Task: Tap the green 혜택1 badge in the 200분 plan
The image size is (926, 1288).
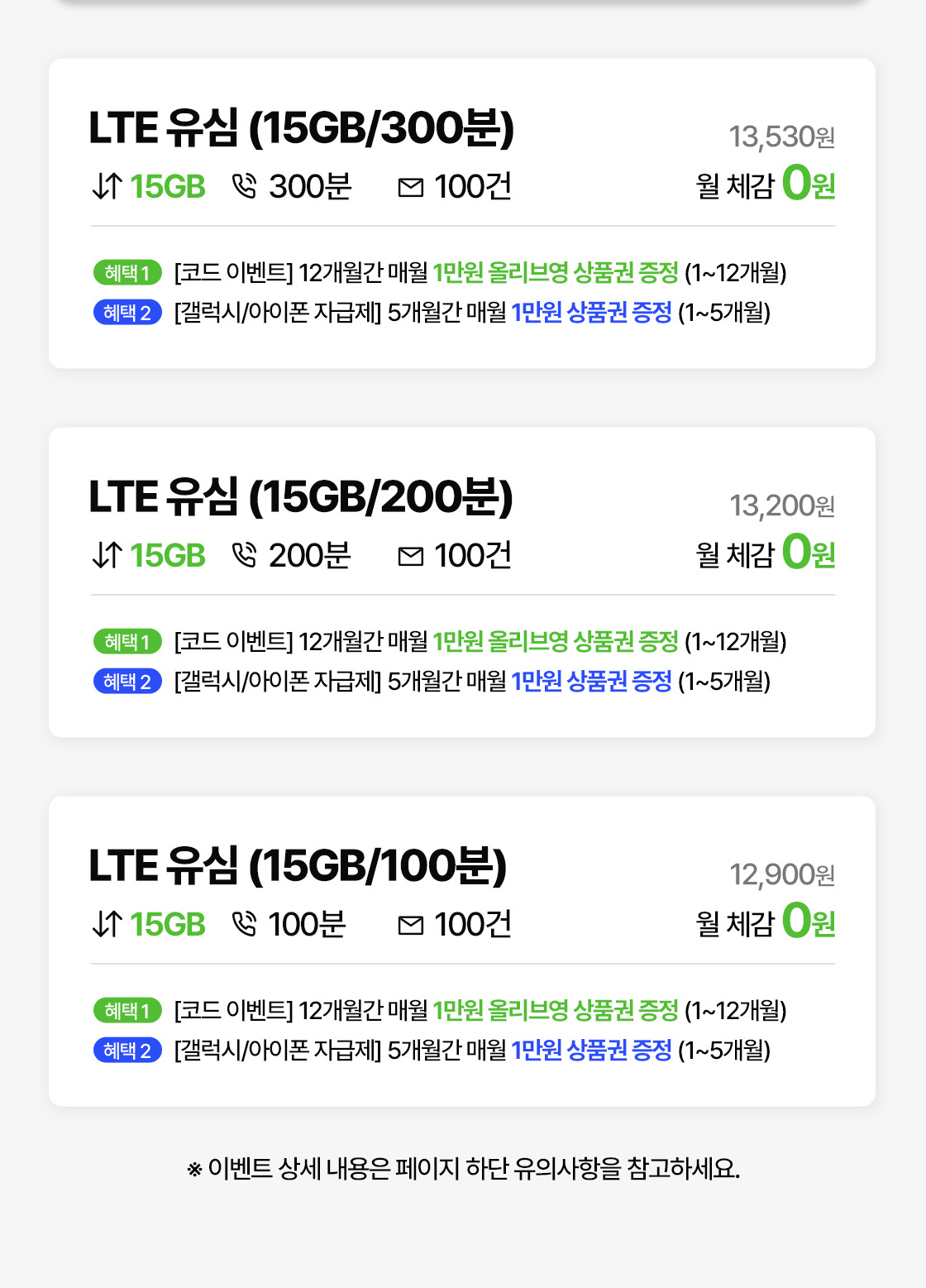Action: (127, 641)
